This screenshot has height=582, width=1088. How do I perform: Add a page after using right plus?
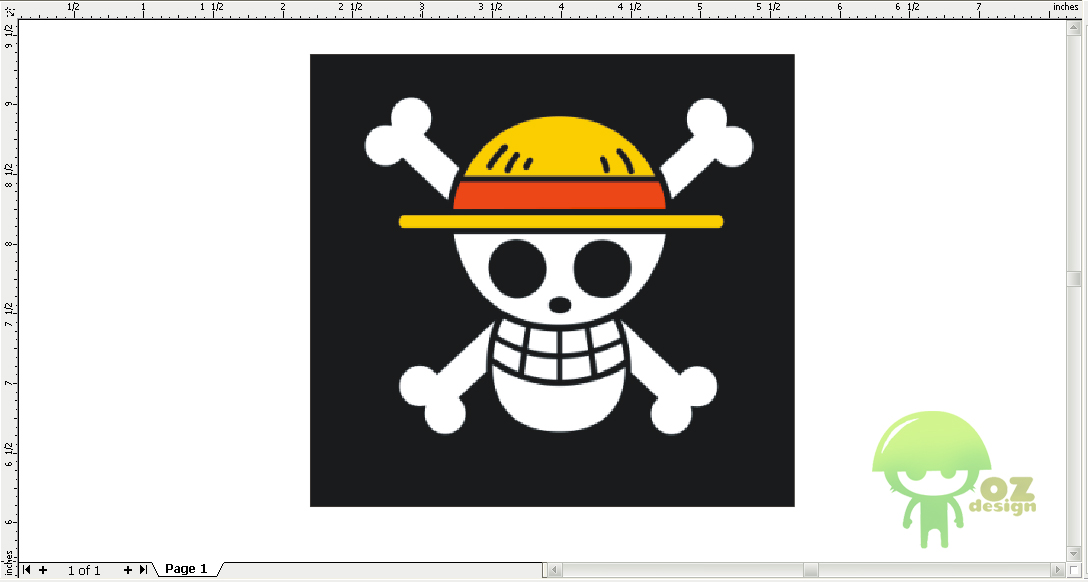tap(128, 570)
